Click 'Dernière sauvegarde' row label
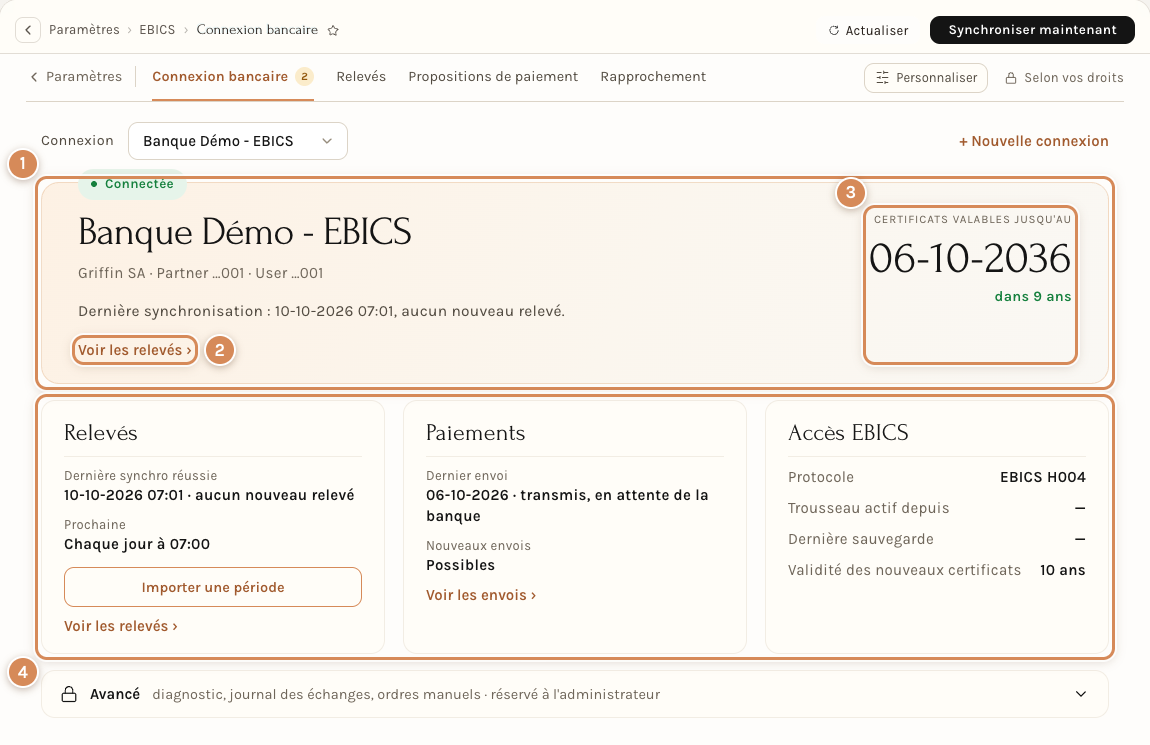 pyautogui.click(x=861, y=539)
